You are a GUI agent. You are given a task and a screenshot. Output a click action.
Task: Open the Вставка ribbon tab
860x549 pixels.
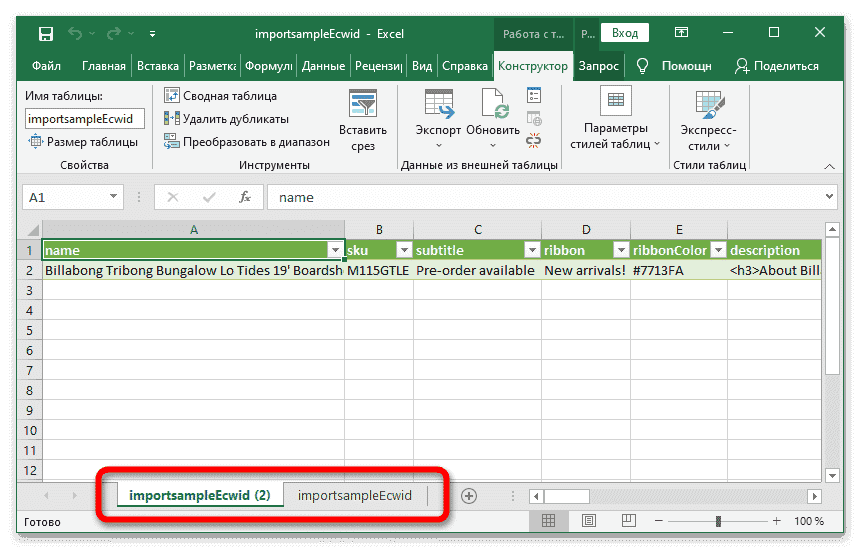click(x=158, y=66)
